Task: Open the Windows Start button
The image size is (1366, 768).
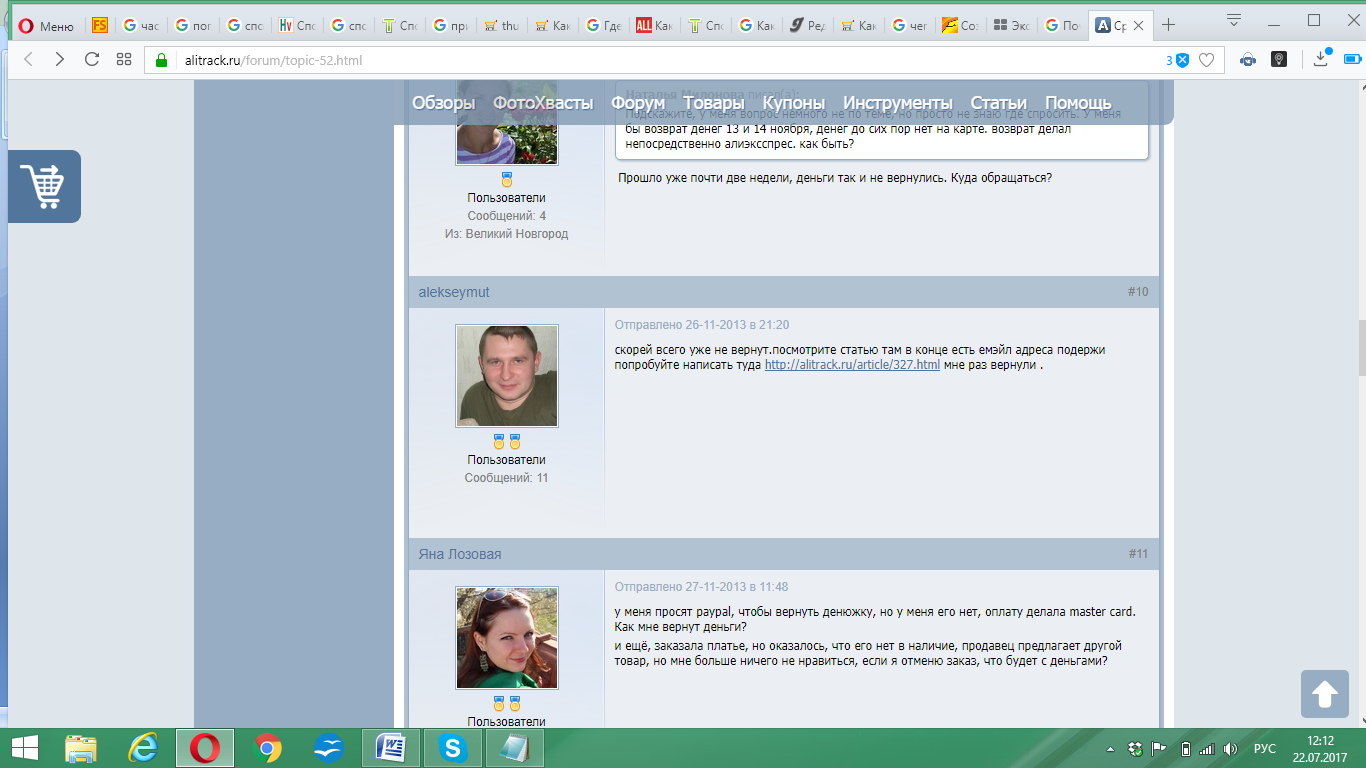Action: pyautogui.click(x=24, y=748)
